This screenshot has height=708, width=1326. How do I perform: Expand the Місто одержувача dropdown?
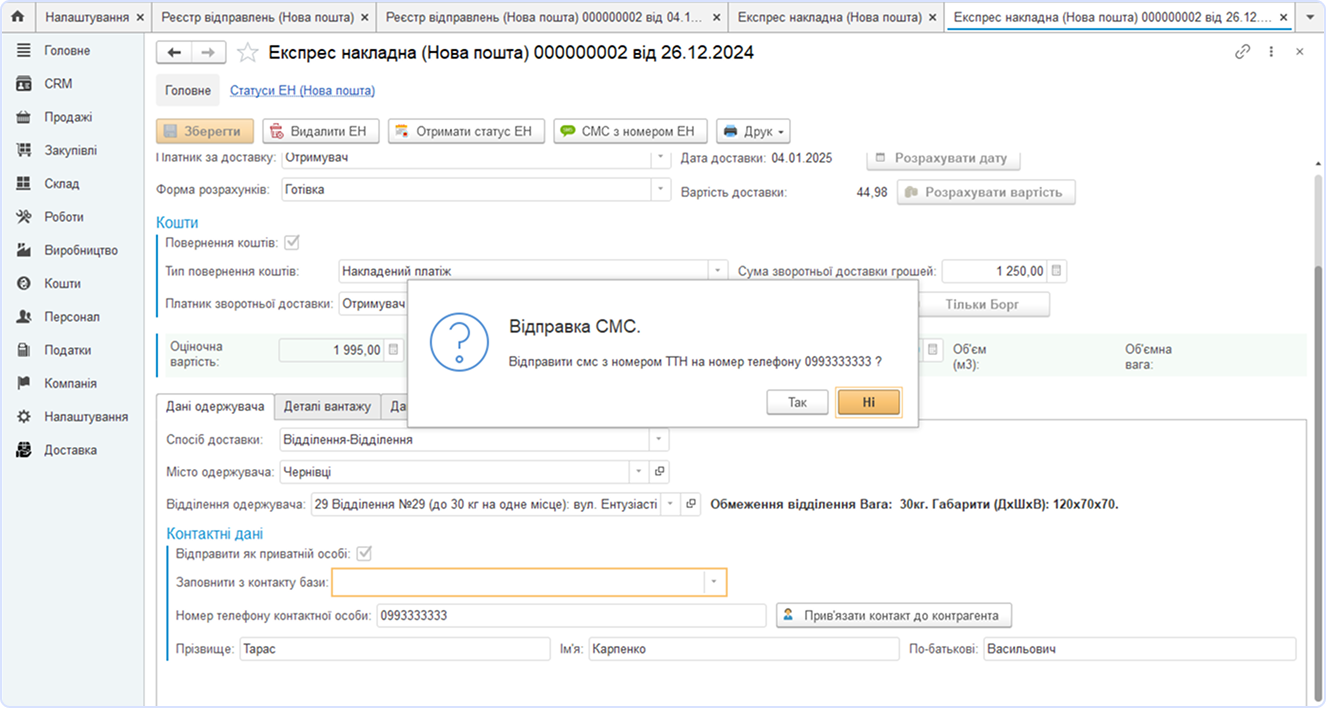640,471
